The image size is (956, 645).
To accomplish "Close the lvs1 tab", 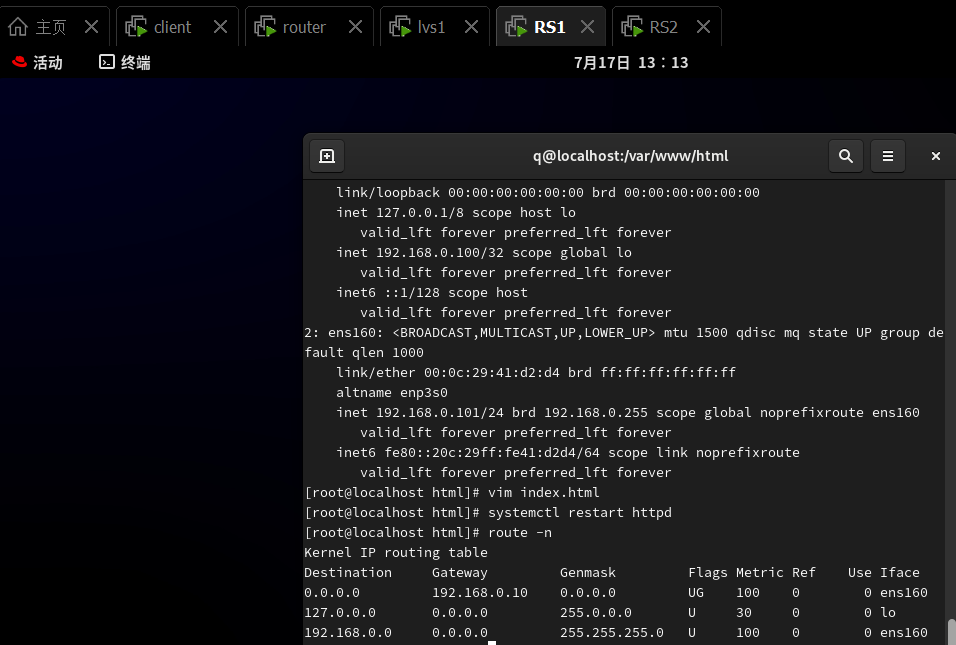I will 471,27.
